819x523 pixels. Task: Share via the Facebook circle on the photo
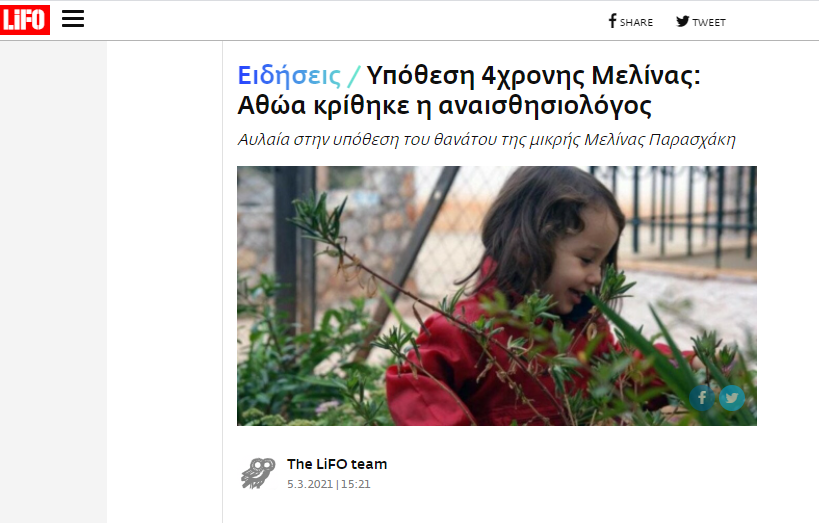click(x=701, y=398)
